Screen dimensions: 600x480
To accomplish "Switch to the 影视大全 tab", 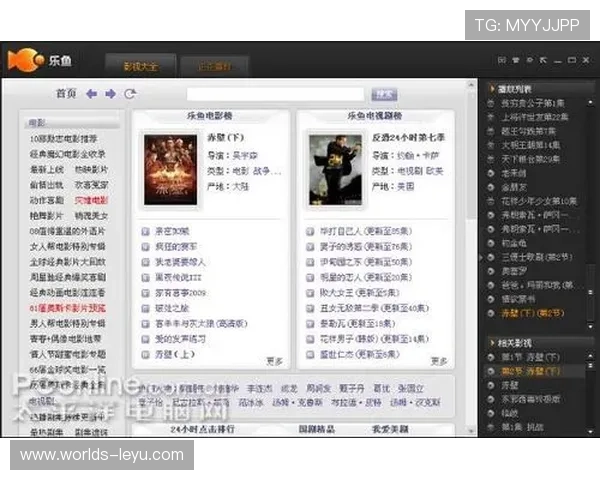I will coord(140,66).
